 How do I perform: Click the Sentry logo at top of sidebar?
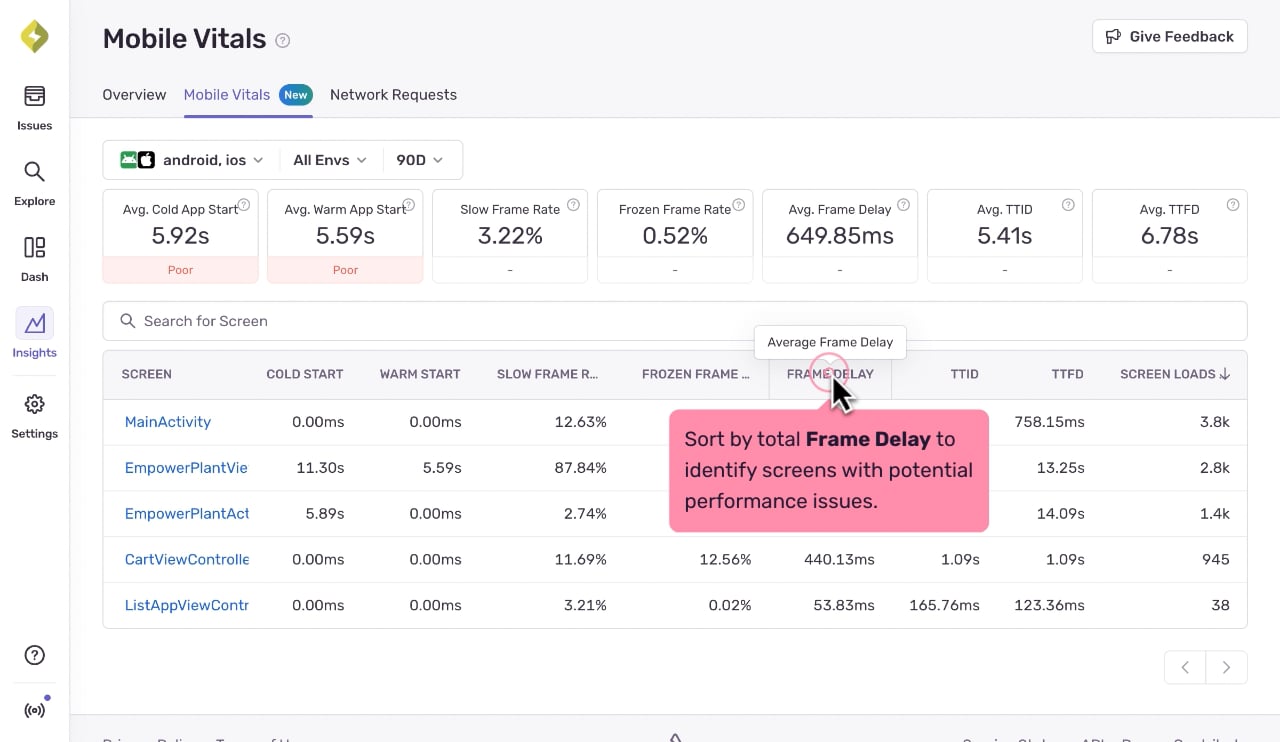click(34, 37)
